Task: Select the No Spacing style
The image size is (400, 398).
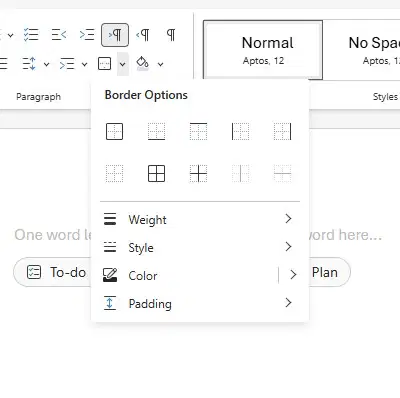Action: [362, 50]
